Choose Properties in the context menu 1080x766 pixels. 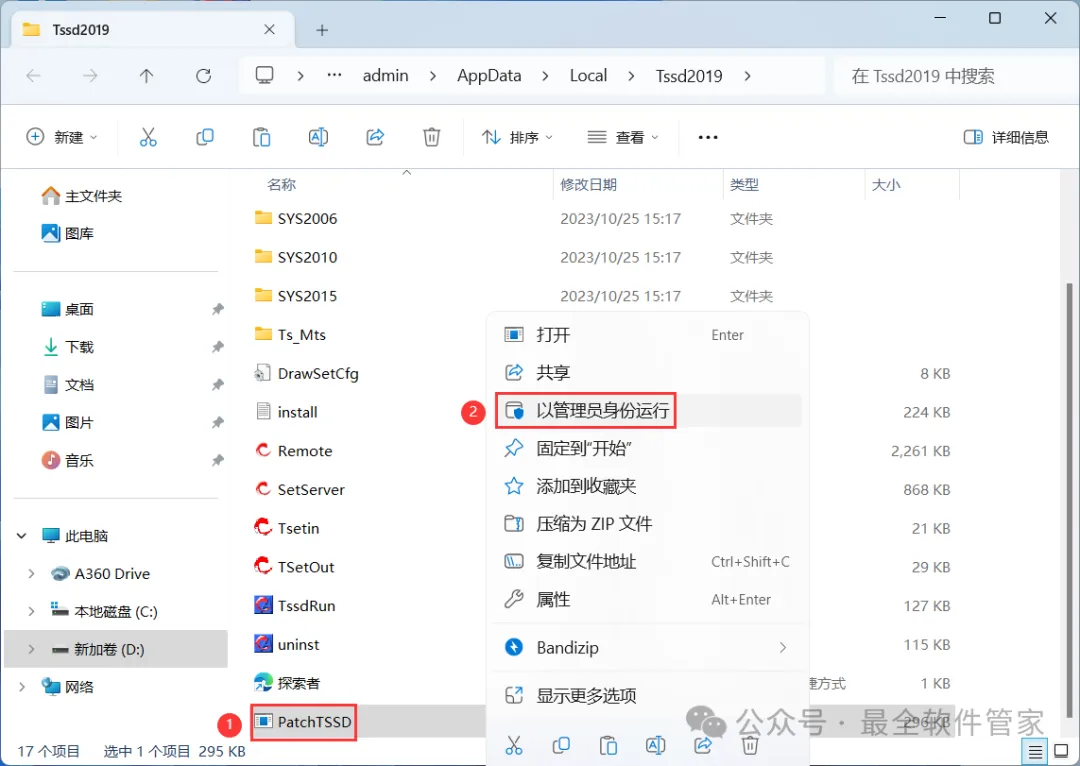click(x=648, y=599)
